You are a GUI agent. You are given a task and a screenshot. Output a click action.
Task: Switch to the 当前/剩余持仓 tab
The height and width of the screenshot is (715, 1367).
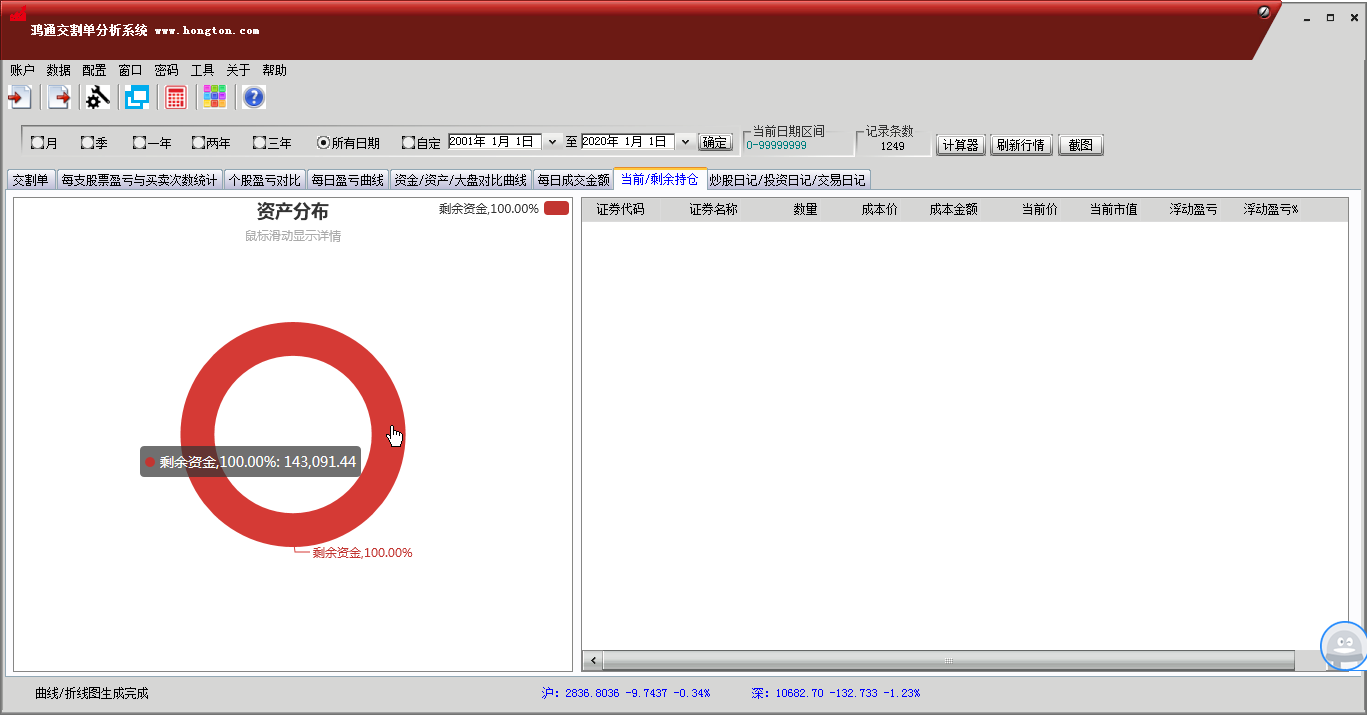point(660,179)
